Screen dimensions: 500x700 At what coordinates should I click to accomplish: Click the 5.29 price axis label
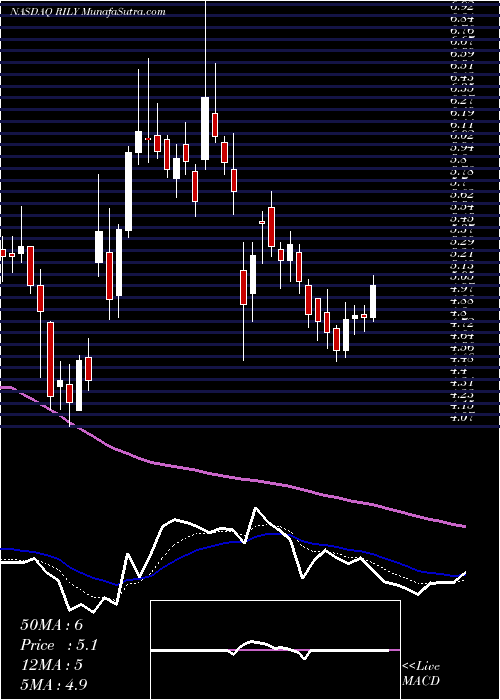coord(462,242)
